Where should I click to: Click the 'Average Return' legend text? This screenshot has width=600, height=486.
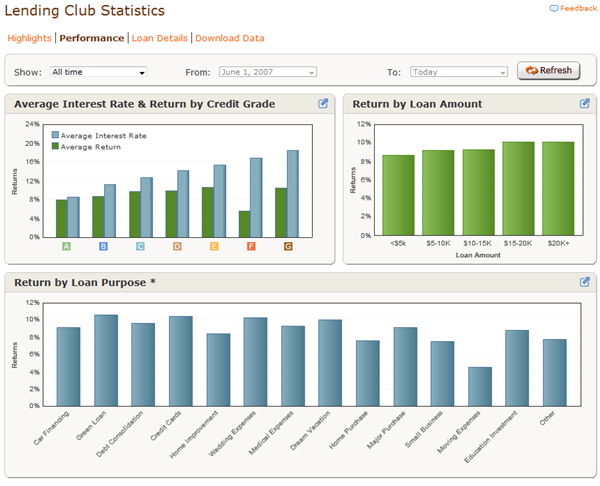(91, 147)
